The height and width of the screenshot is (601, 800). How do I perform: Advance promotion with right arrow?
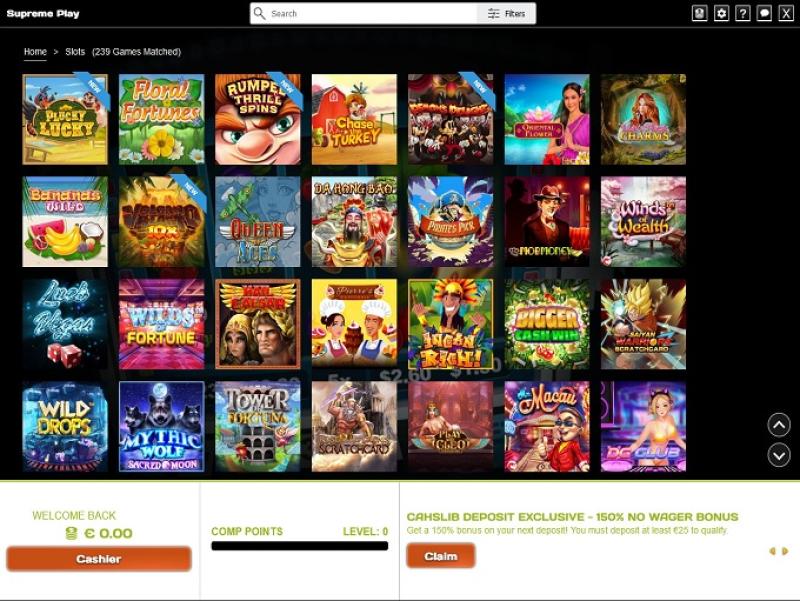(x=785, y=551)
